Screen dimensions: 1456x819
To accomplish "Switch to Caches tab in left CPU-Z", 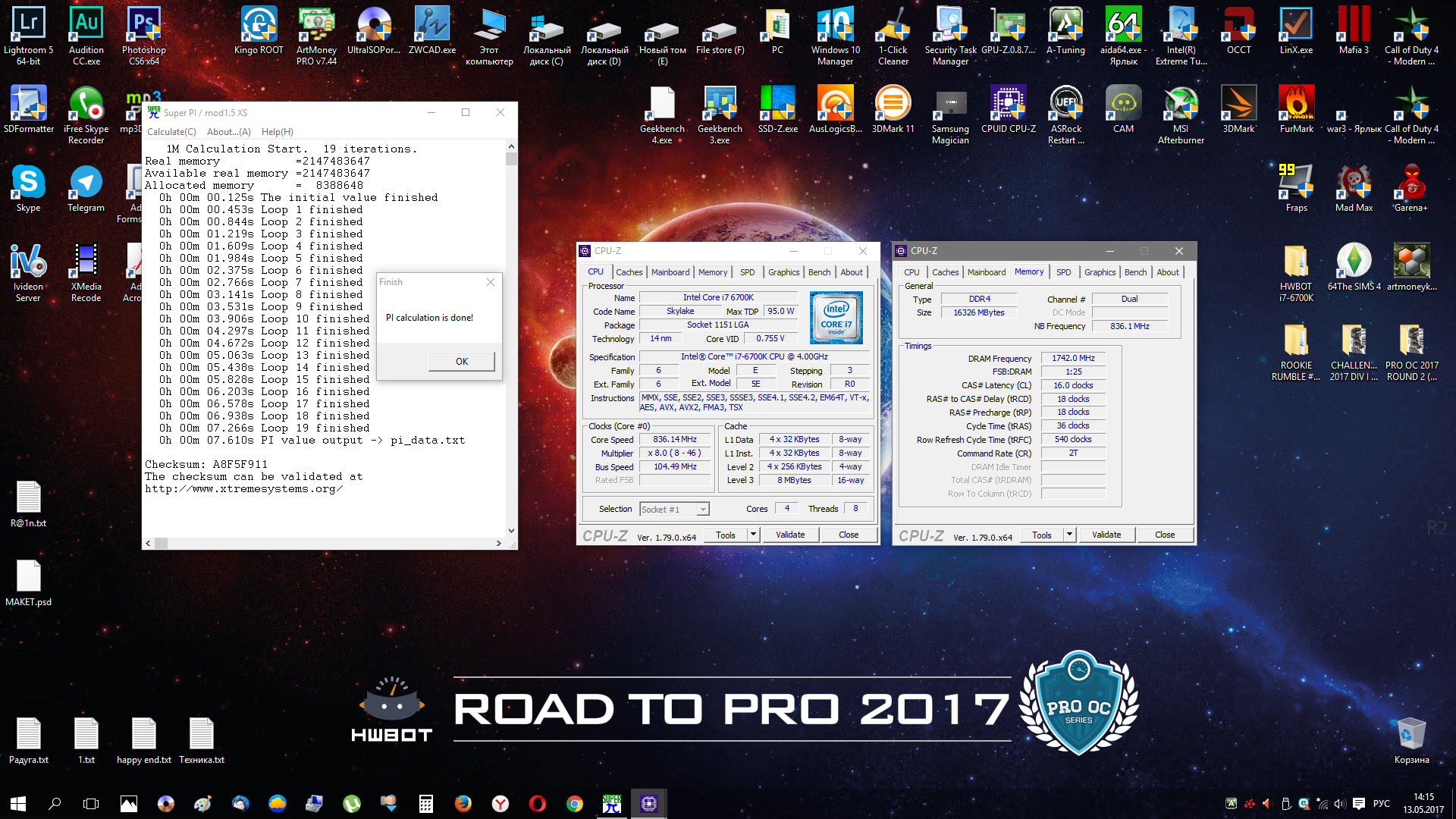I will [629, 272].
